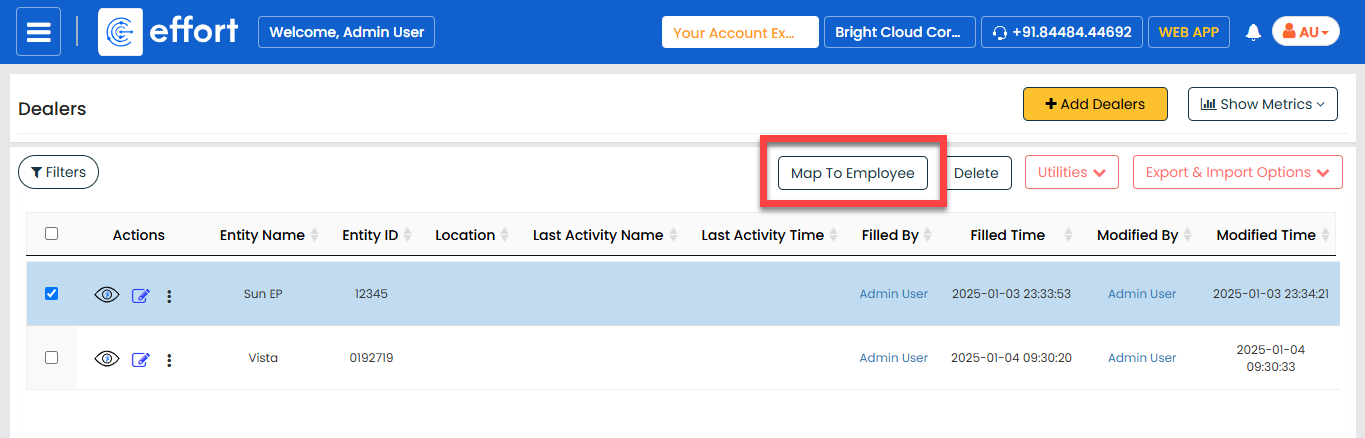Uncheck the Sun EP row checkbox
The image size is (1365, 438).
tap(52, 294)
